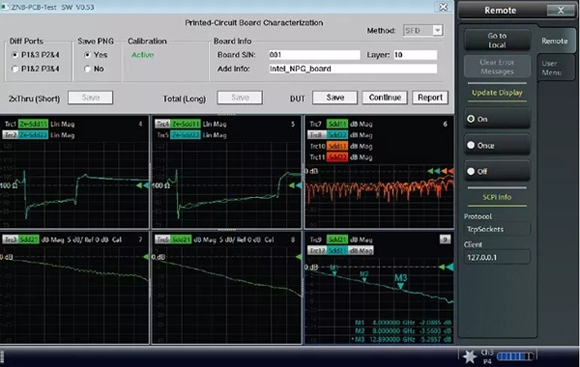Select the Remote tab
The image size is (580, 367).
click(554, 41)
